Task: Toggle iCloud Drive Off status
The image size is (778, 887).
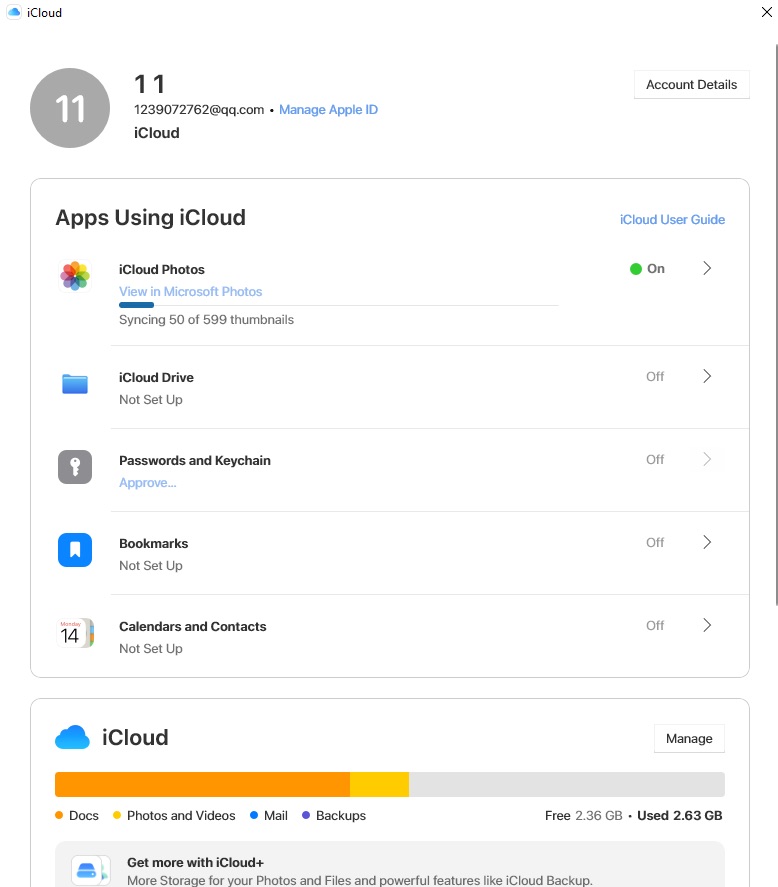Action: 655,377
